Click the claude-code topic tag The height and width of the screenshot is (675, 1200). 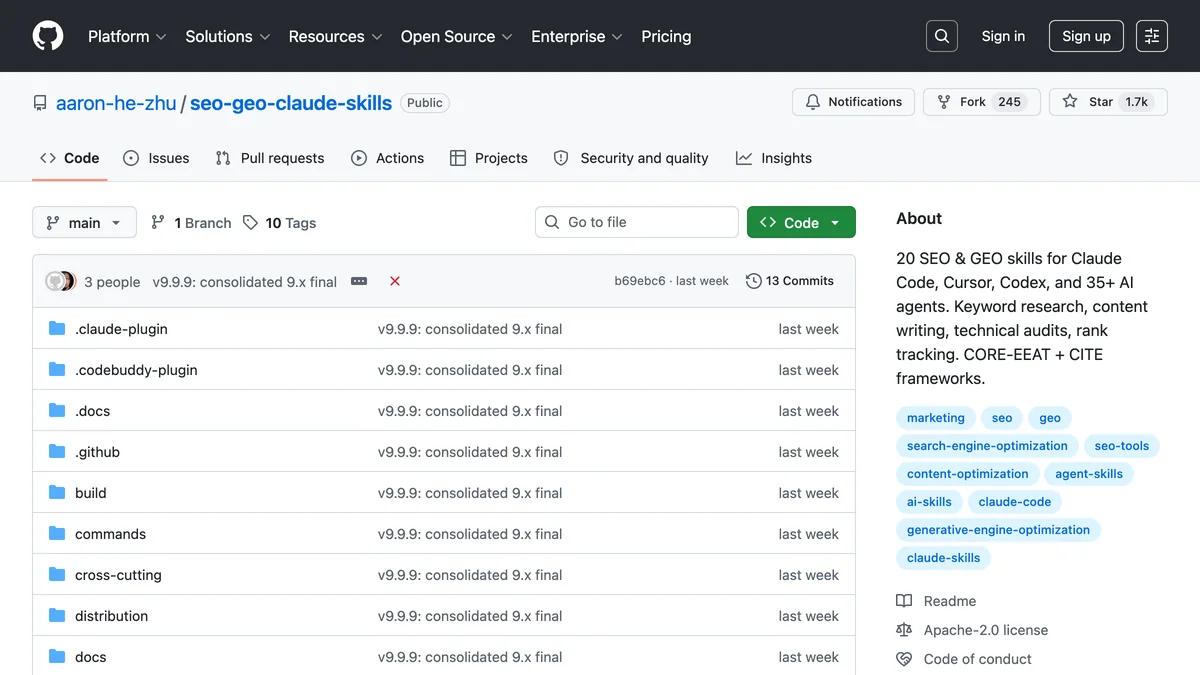[x=1015, y=502]
